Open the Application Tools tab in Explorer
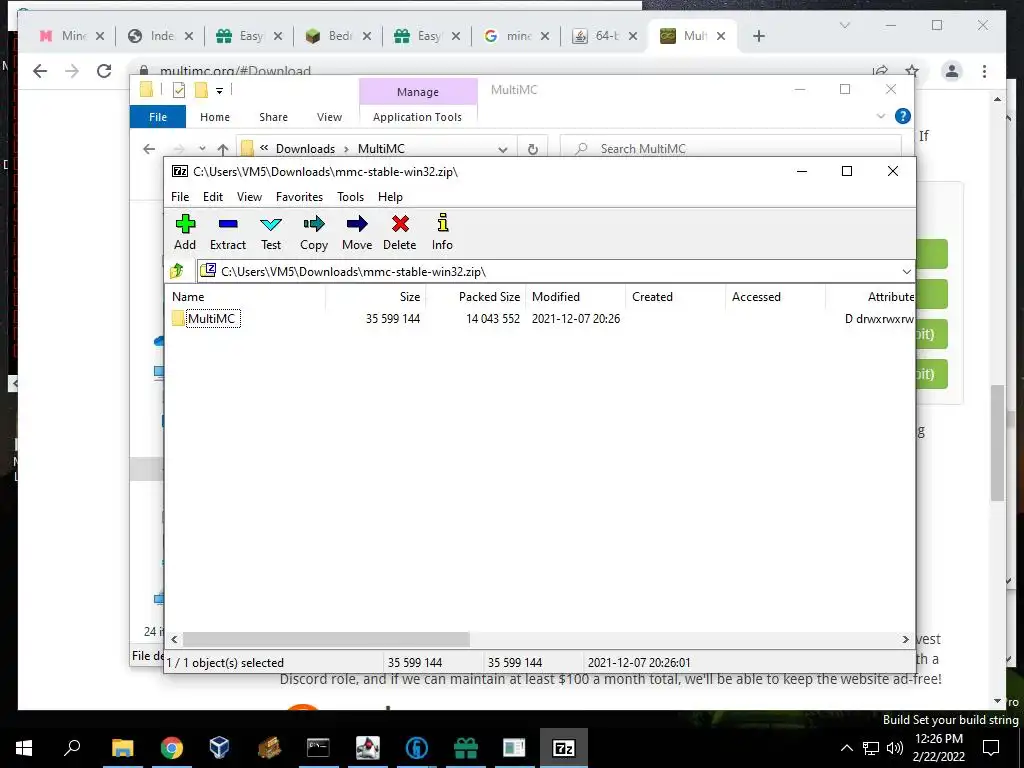 [417, 117]
